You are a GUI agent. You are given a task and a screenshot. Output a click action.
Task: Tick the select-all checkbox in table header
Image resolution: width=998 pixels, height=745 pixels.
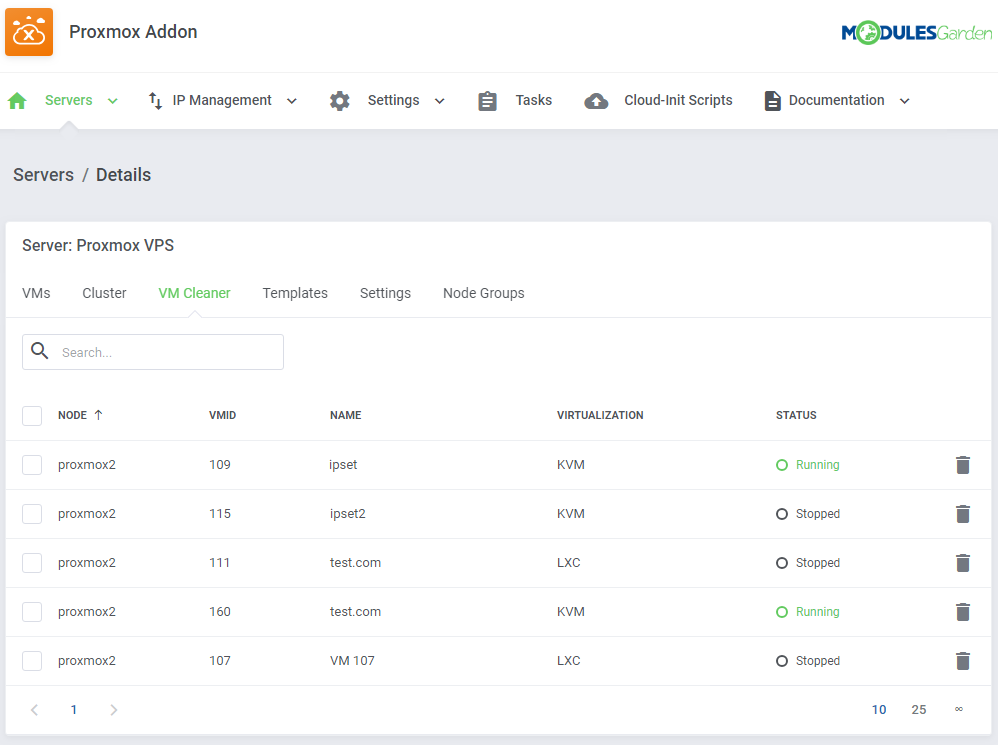point(32,415)
